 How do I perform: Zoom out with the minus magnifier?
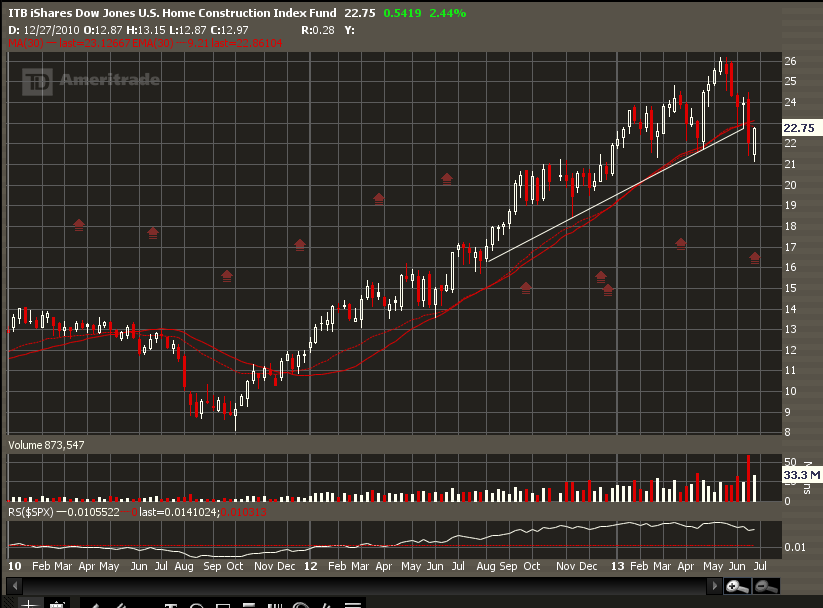766,586
